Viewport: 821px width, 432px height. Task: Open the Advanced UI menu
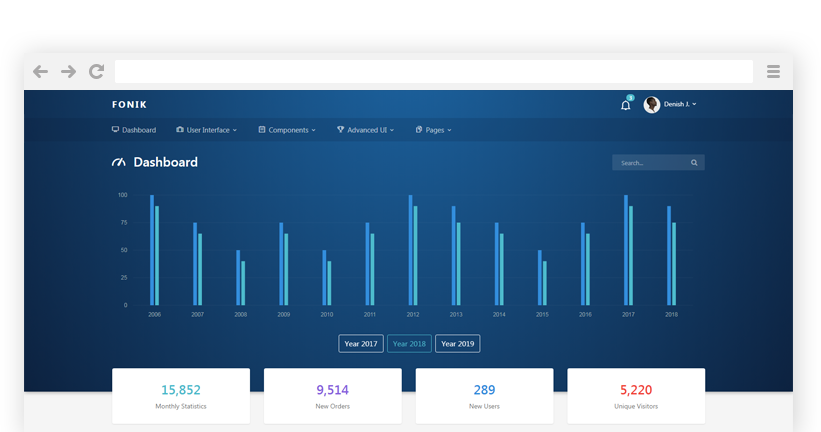tap(366, 130)
